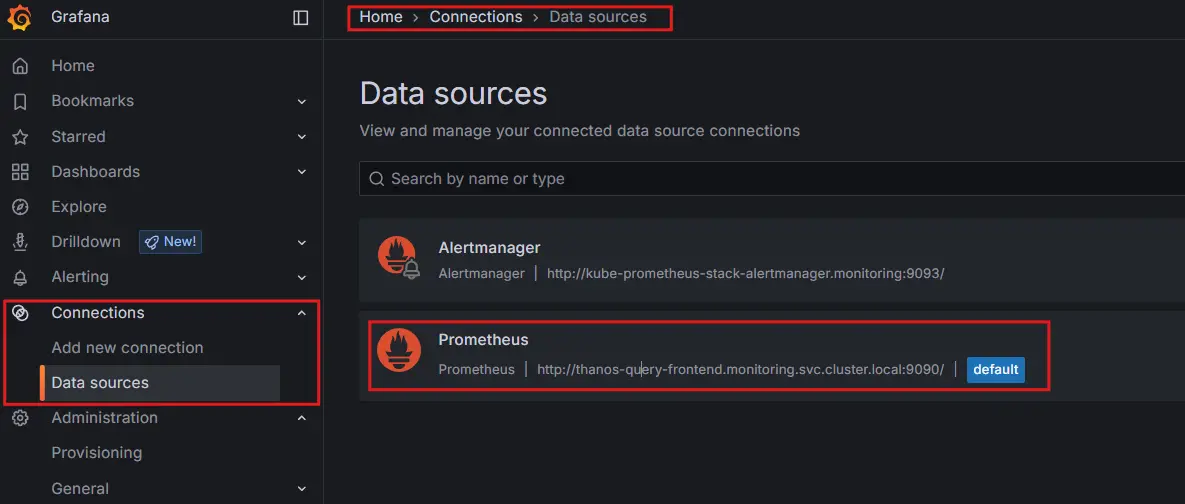Viewport: 1185px width, 504px height.
Task: Open Alerting in the sidebar
Action: coord(79,277)
